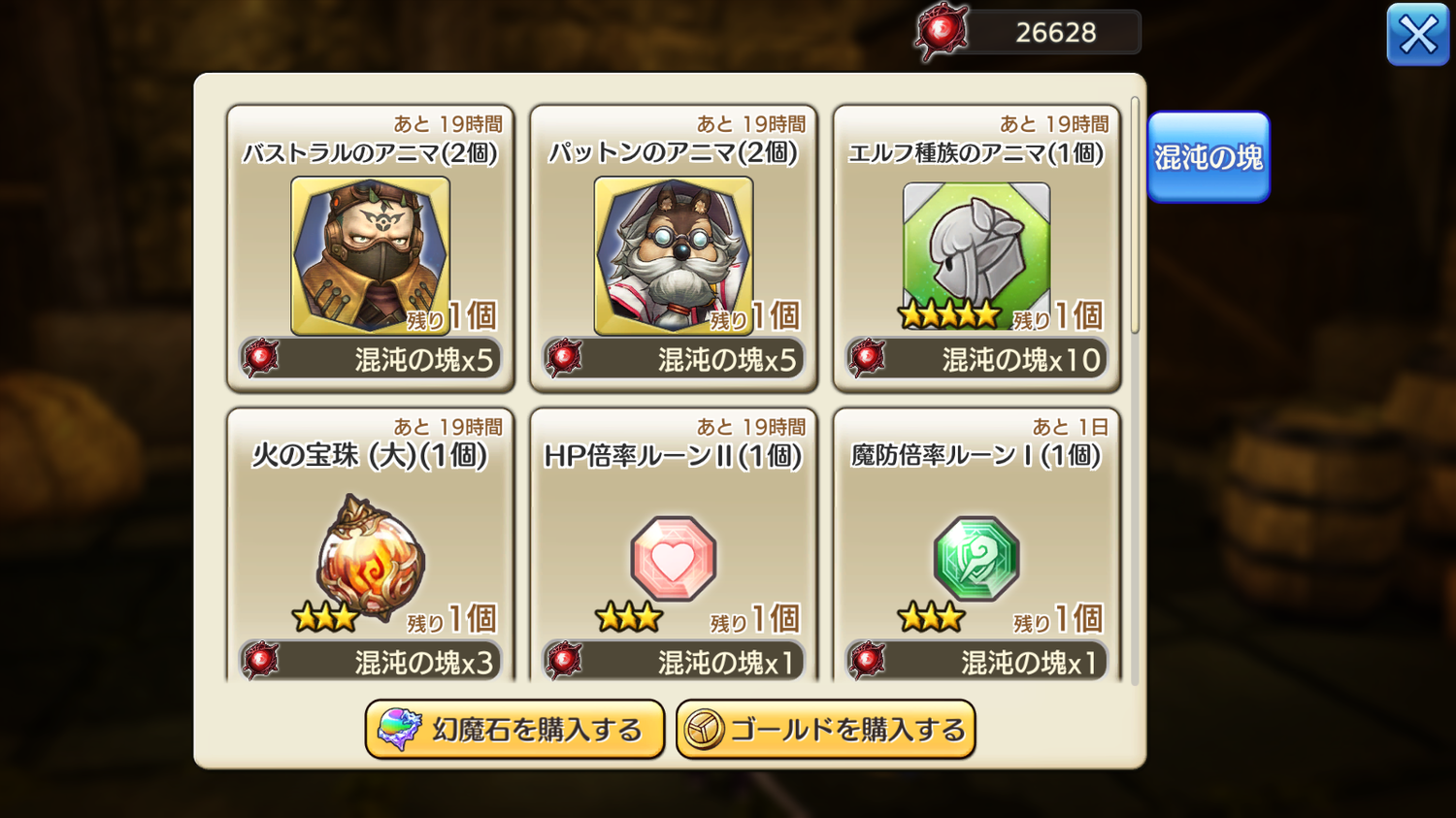
Task: Click the rainbow 幻魔石 gem icon
Action: [399, 730]
